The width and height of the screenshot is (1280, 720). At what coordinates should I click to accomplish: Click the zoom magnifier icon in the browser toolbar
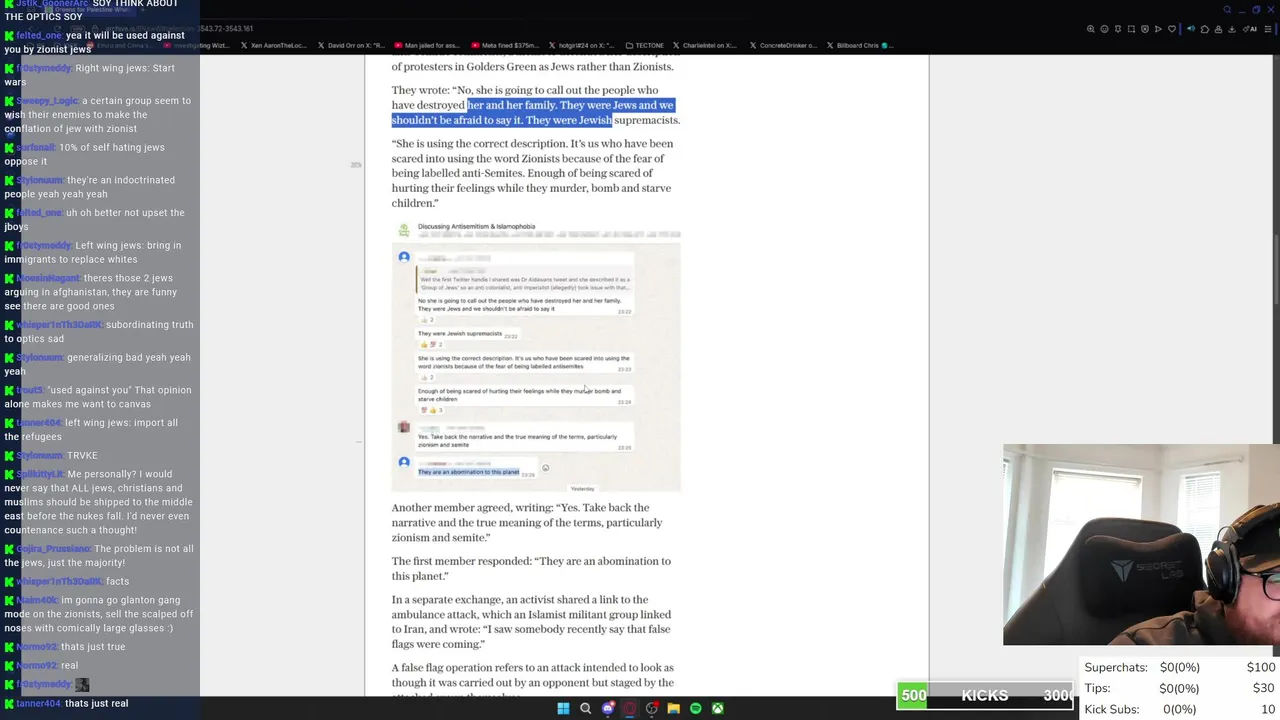coord(1090,29)
